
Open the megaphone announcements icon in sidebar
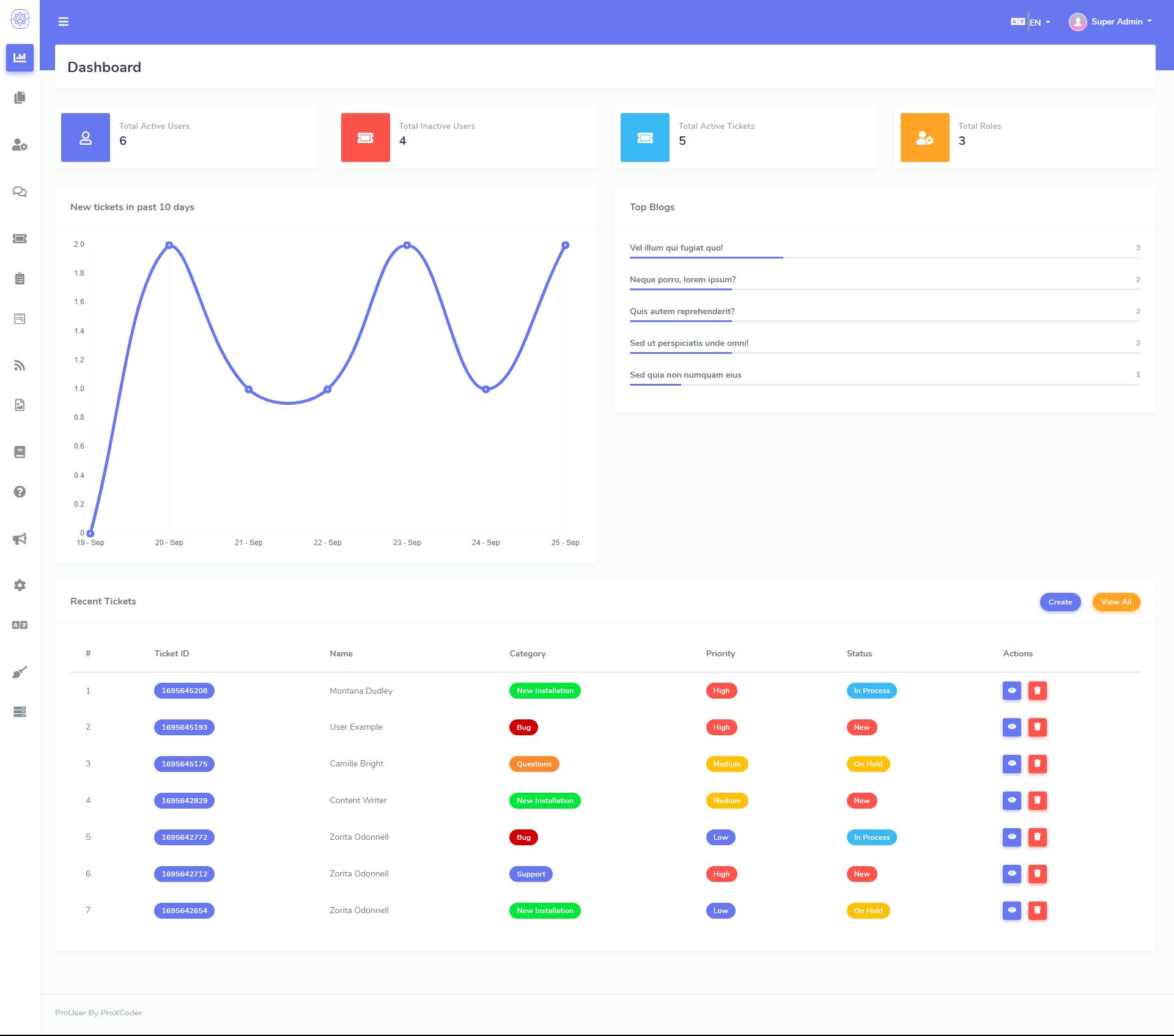[x=20, y=539]
